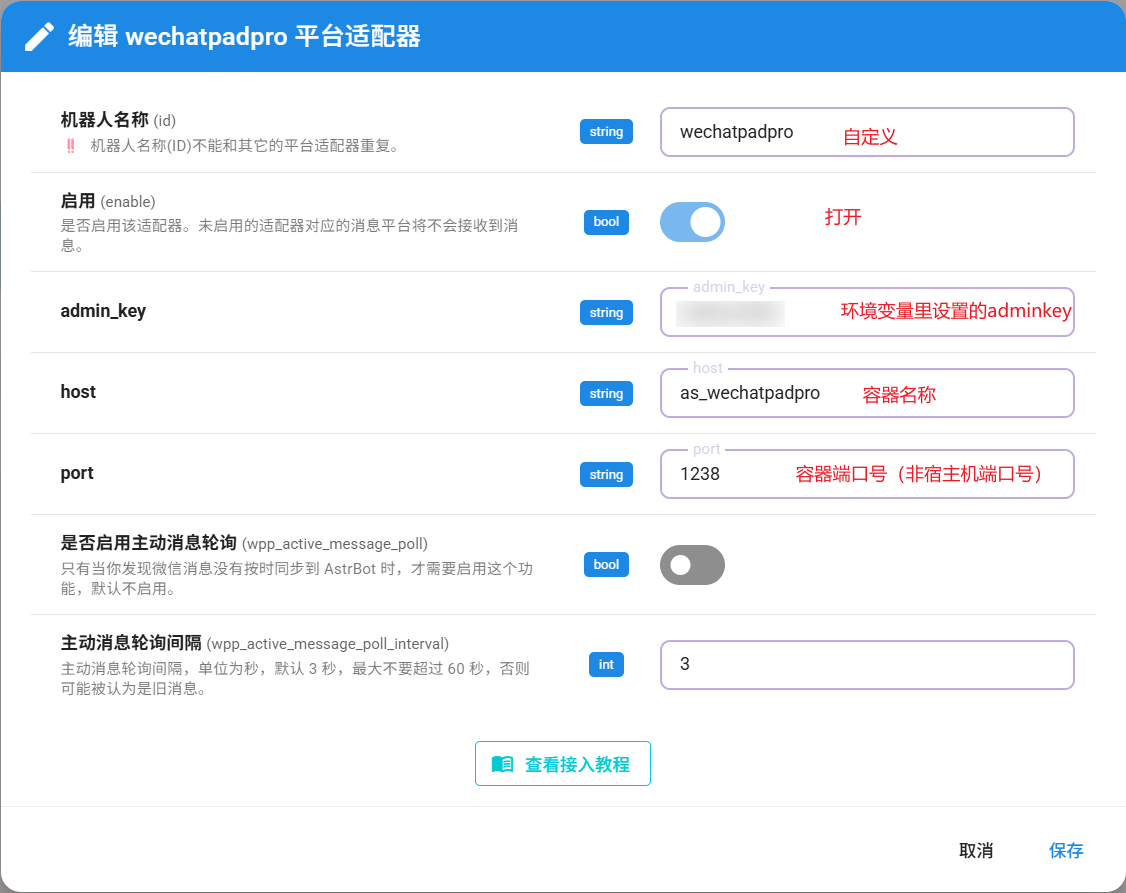Screen dimensions: 1126x893
Task: Click the 启用 (enable) label
Action: click(108, 201)
